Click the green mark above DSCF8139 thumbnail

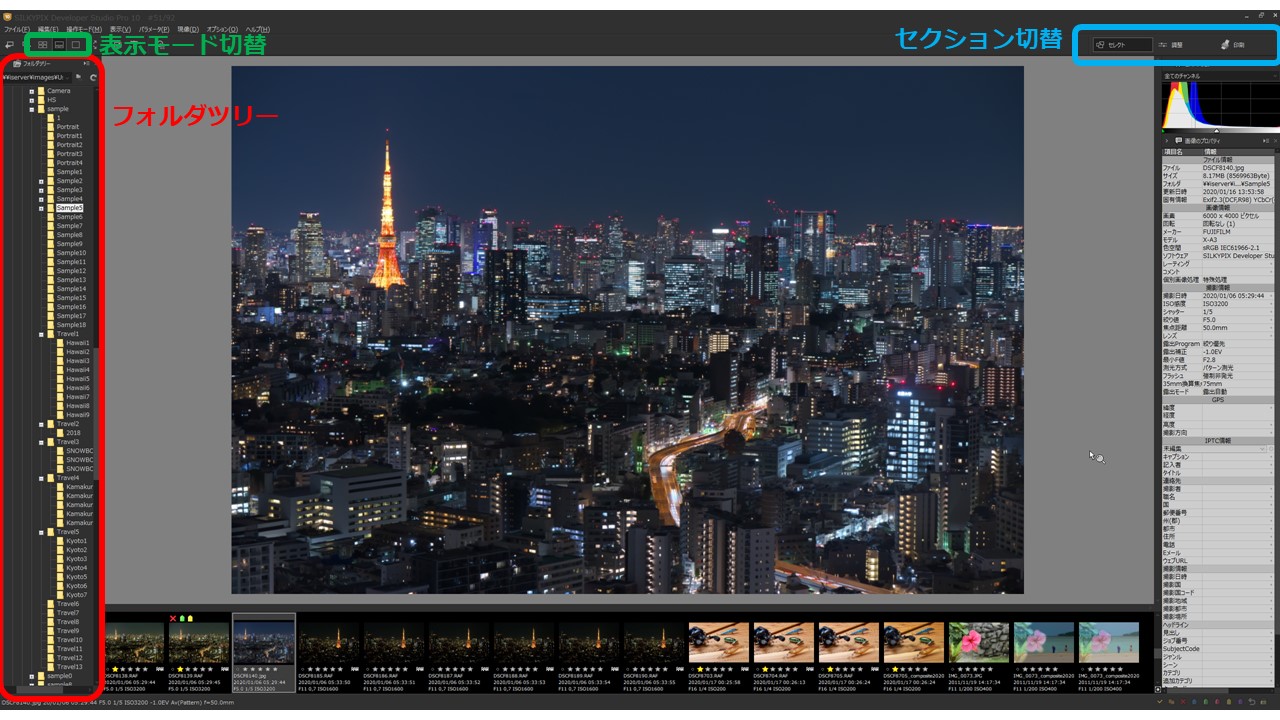coord(182,618)
